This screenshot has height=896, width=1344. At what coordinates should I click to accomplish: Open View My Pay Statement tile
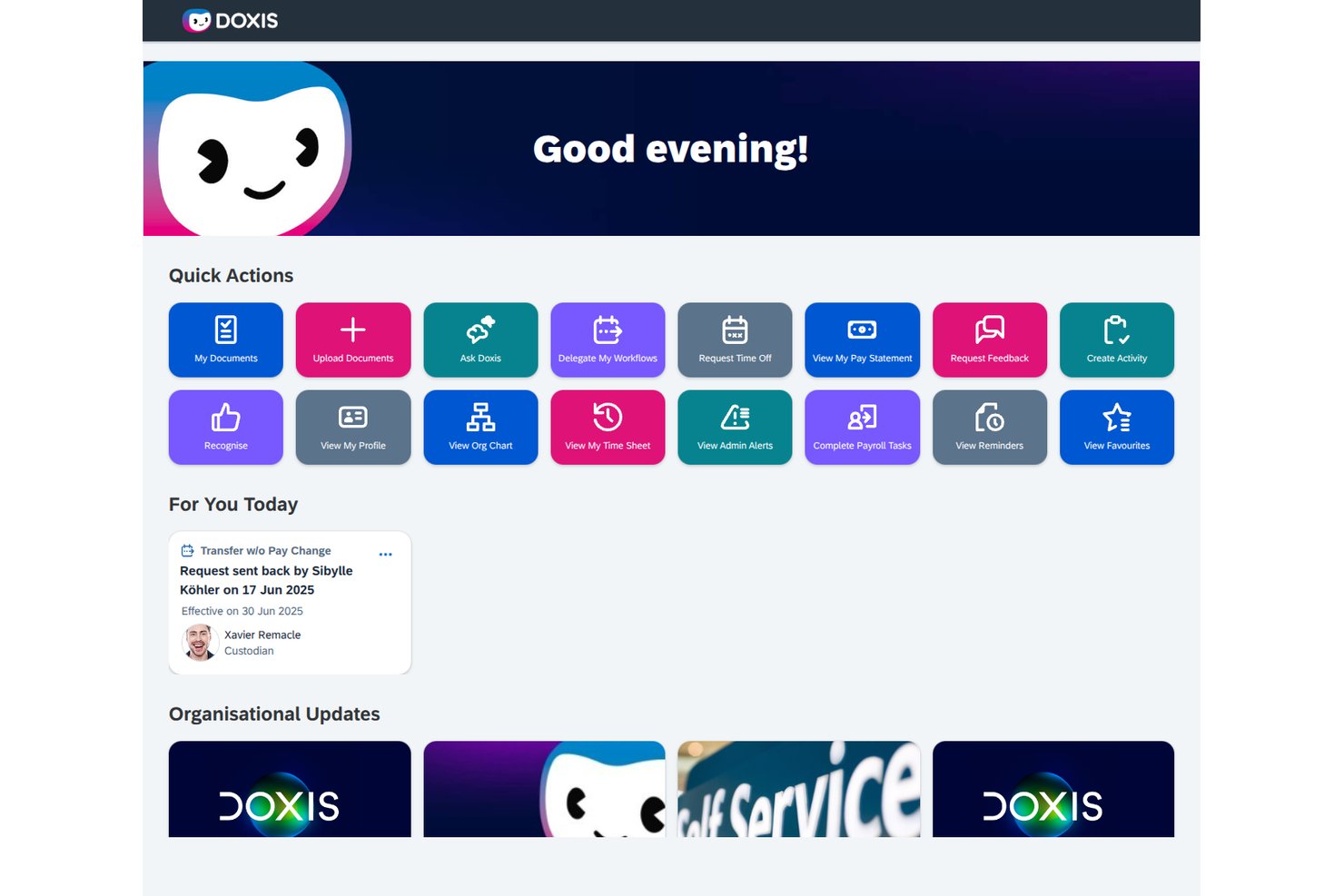click(862, 340)
